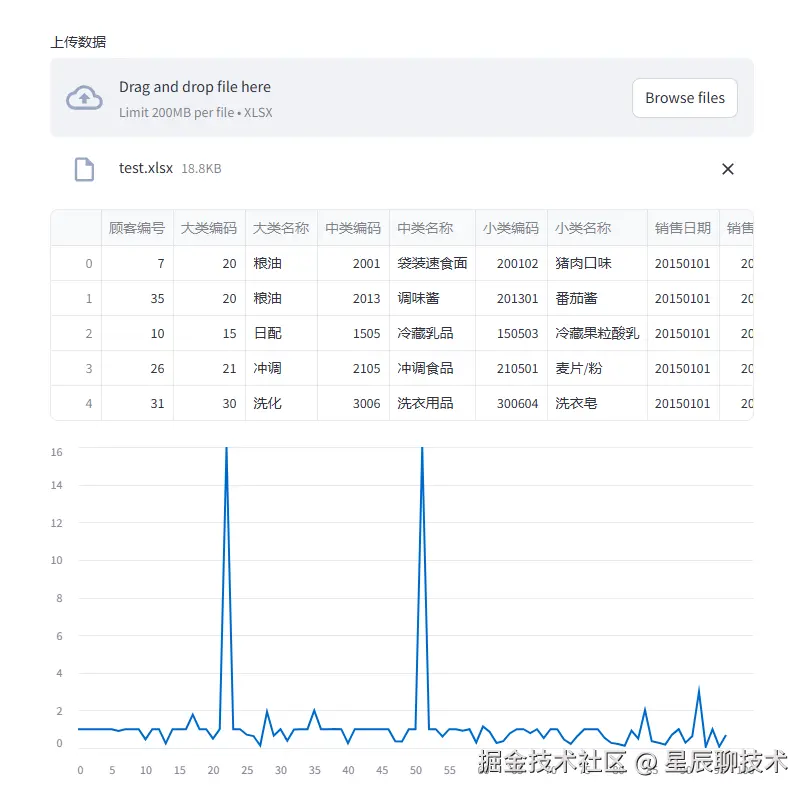Click the test.xlsx document icon

[84, 169]
